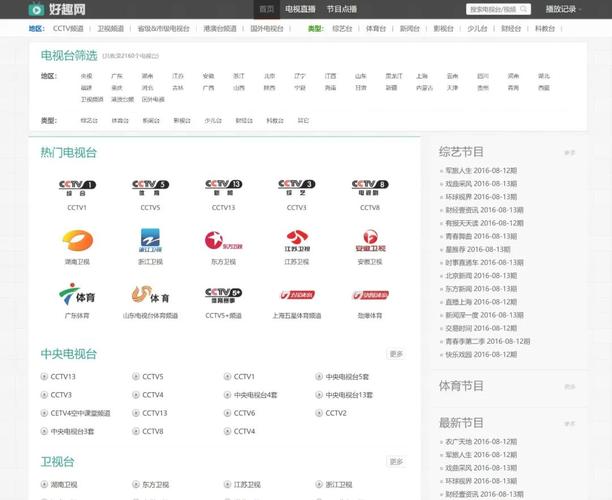Open the 劲爆体育 channel logo

(370, 295)
